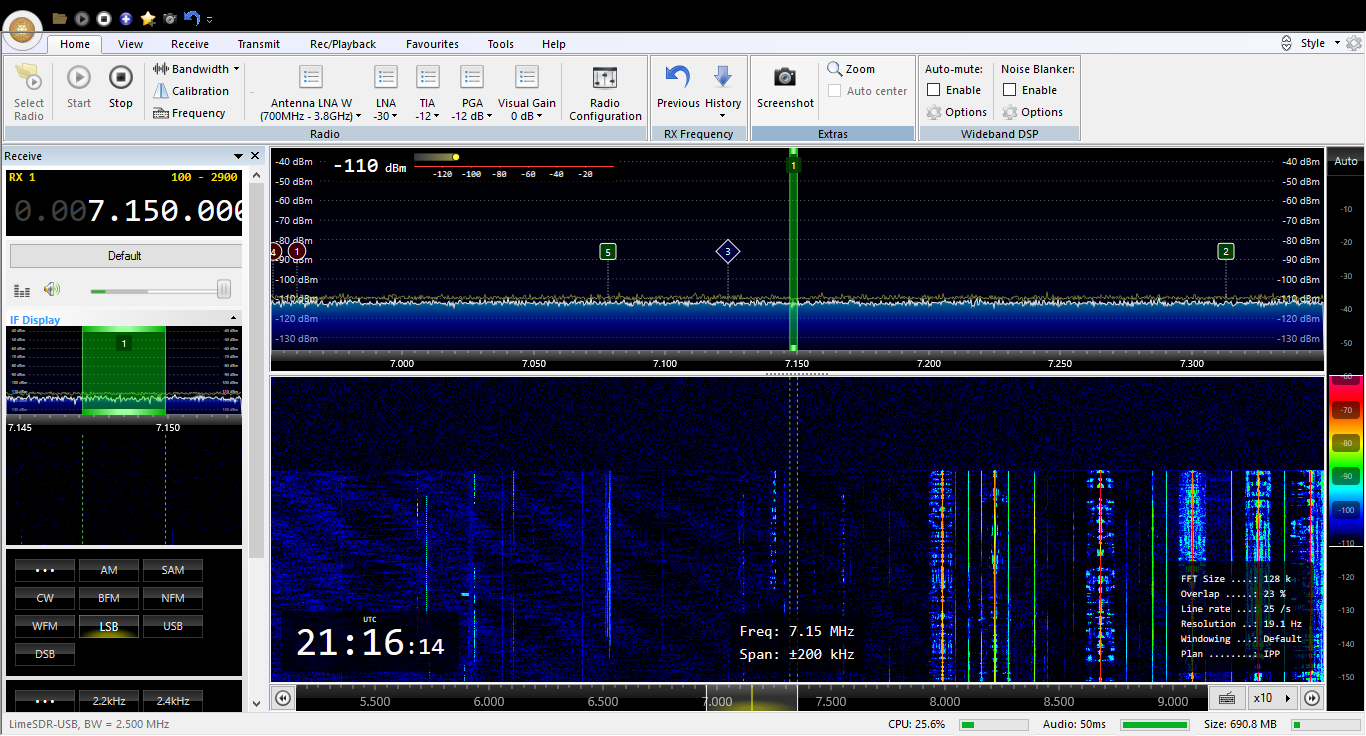Adjust the audio volume slider
The width and height of the screenshot is (1366, 736).
click(223, 290)
